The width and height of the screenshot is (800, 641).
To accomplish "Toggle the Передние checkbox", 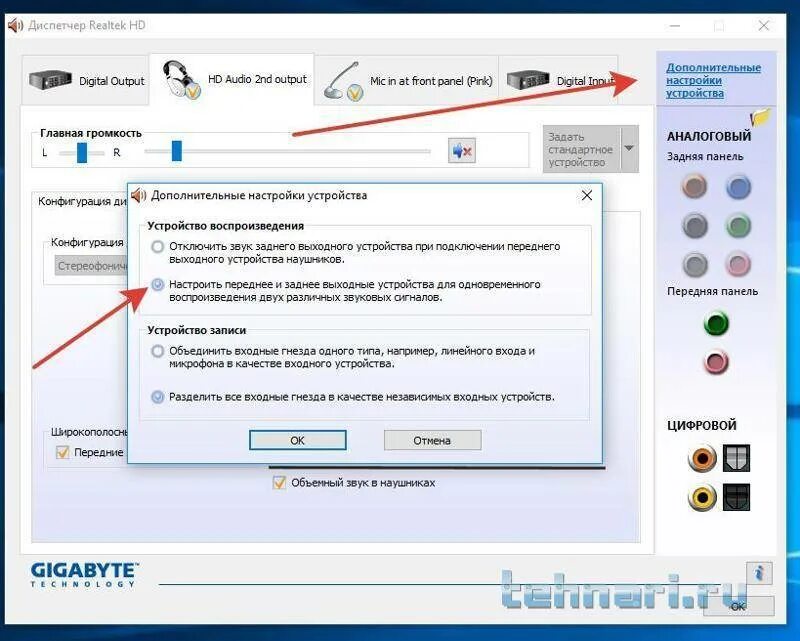I will pos(62,452).
